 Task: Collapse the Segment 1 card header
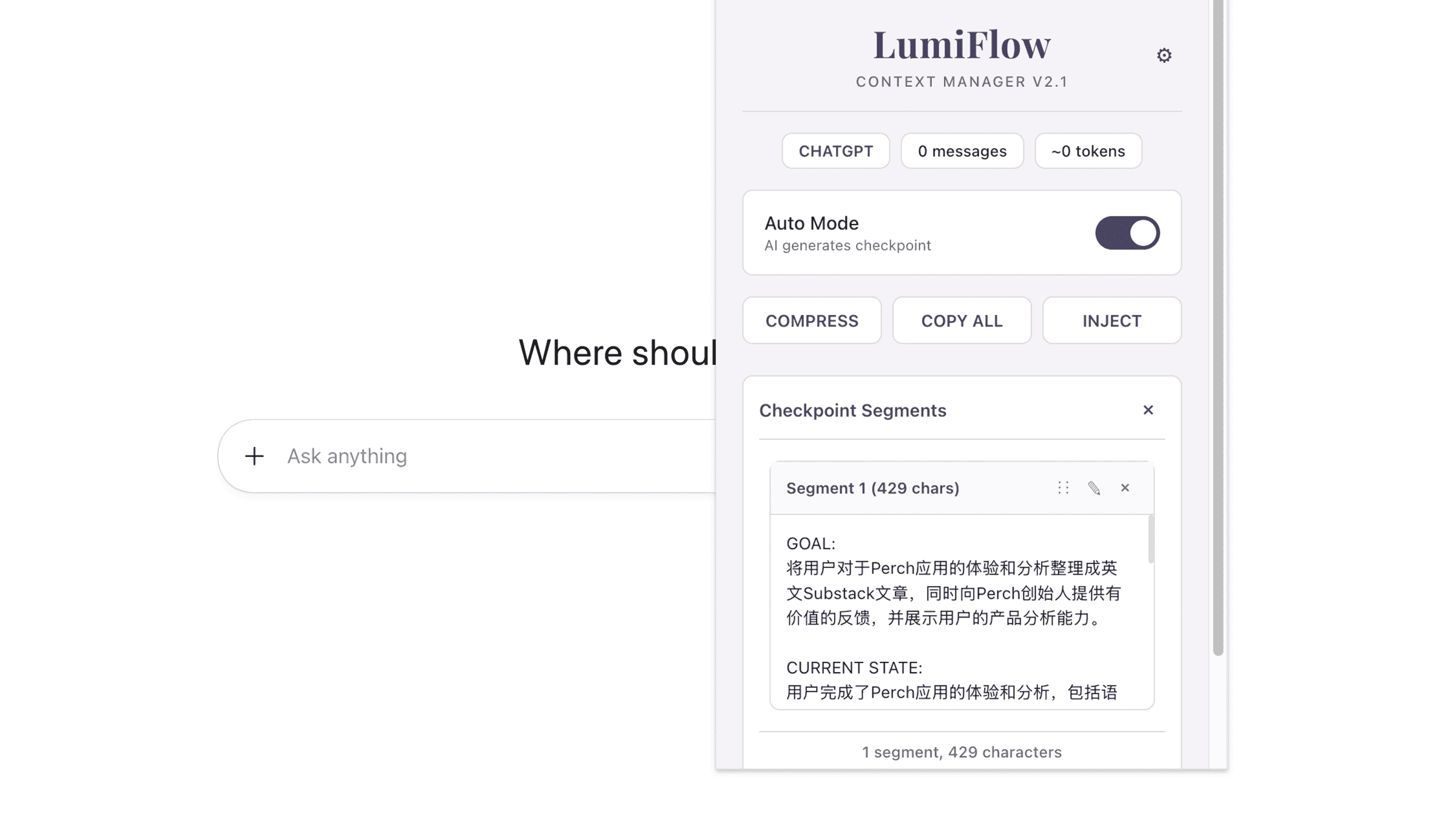tap(873, 487)
